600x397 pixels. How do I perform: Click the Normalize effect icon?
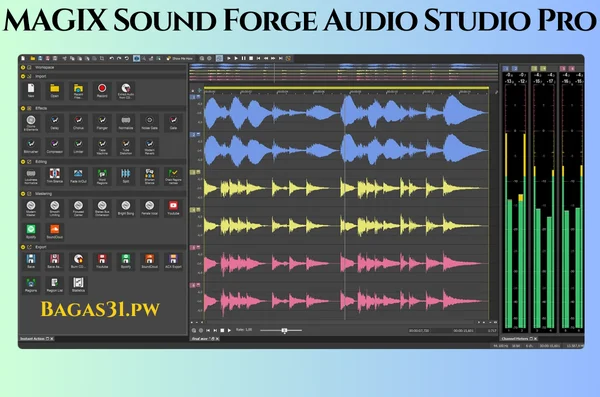click(x=126, y=123)
